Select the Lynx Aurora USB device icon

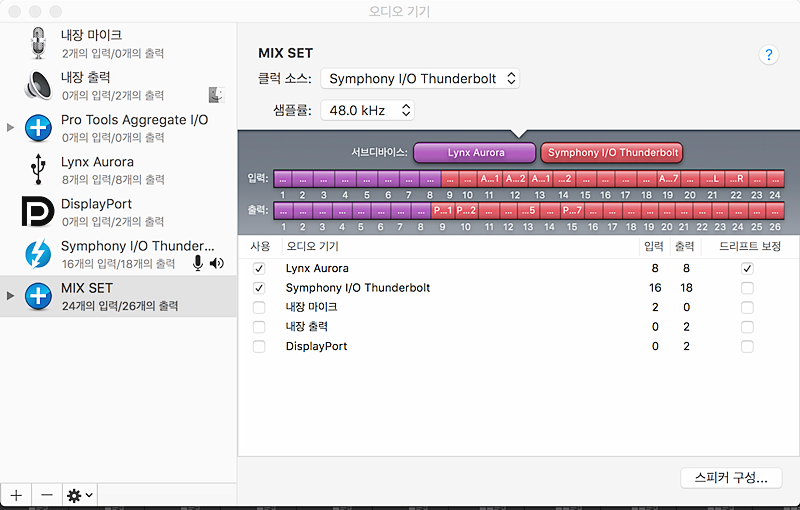pyautogui.click(x=38, y=169)
